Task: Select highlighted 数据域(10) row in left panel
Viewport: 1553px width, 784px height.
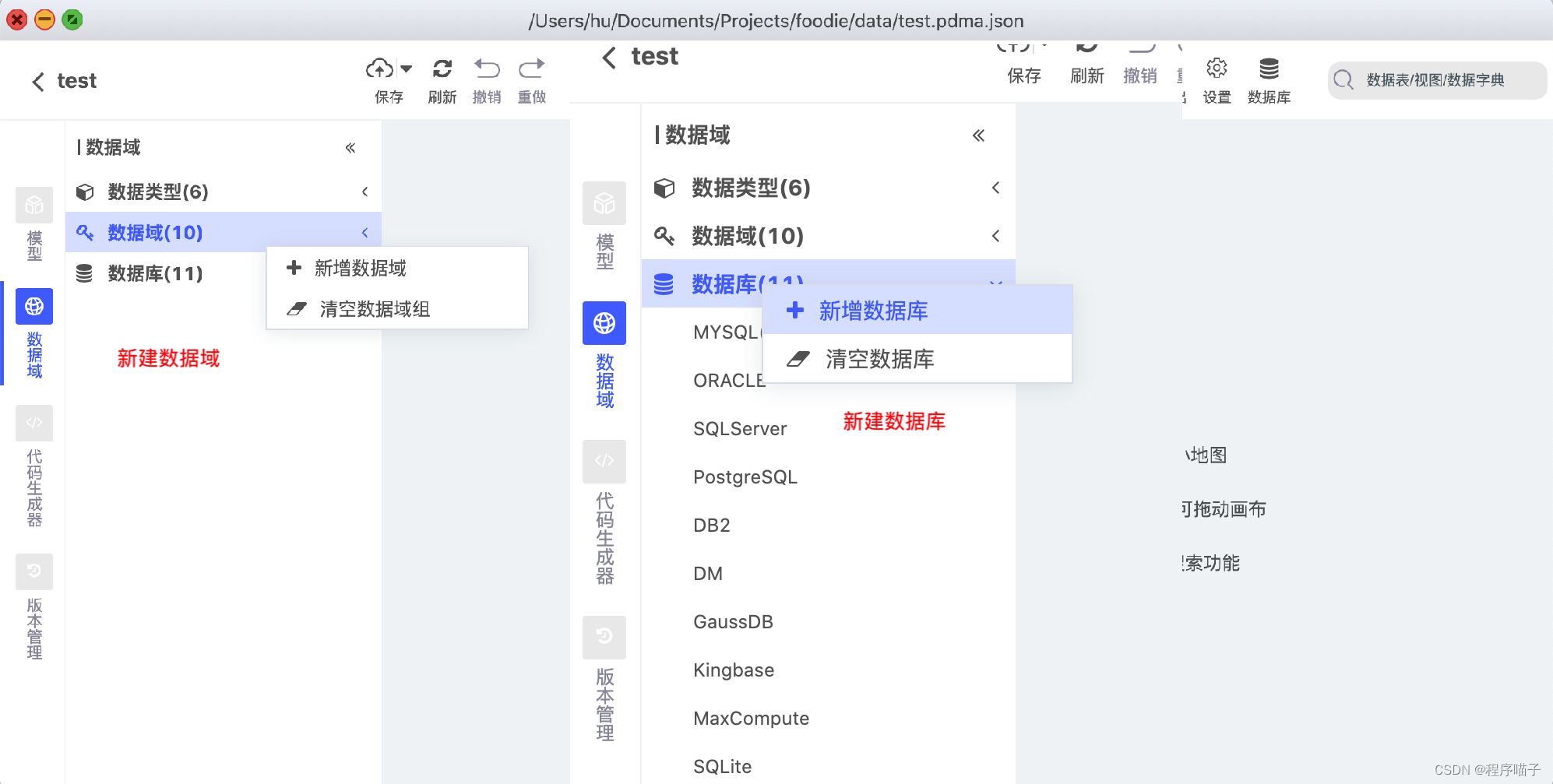Action: tap(224, 232)
